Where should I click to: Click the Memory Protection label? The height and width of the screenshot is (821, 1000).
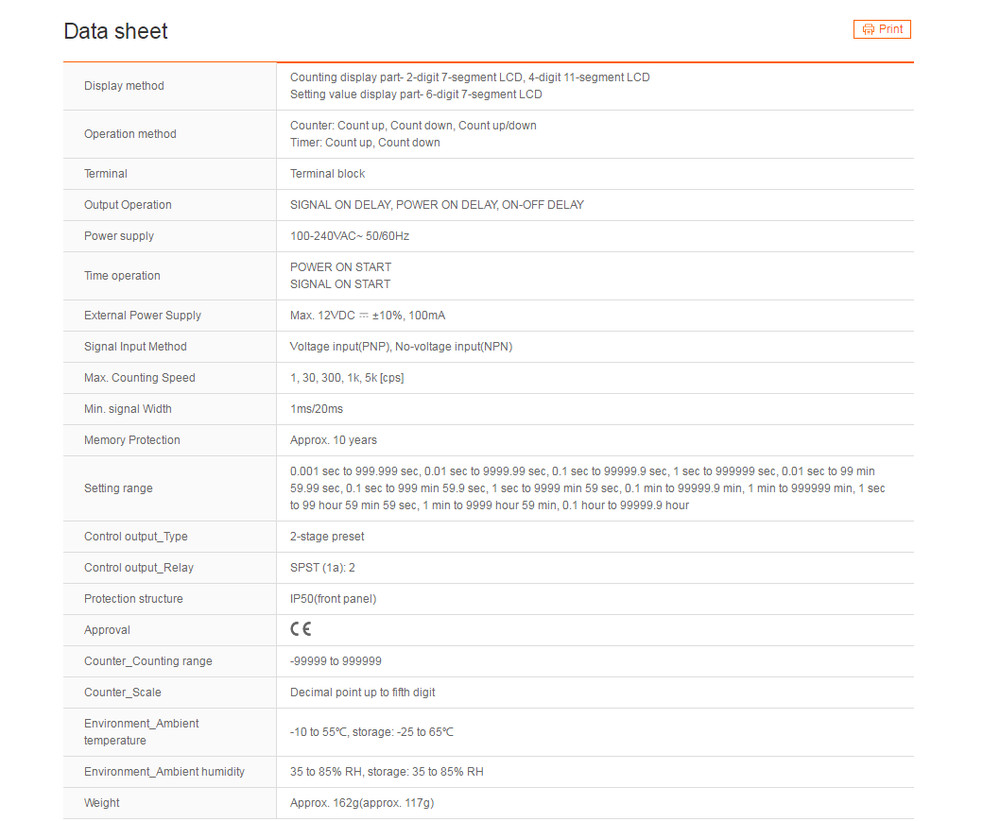click(132, 440)
